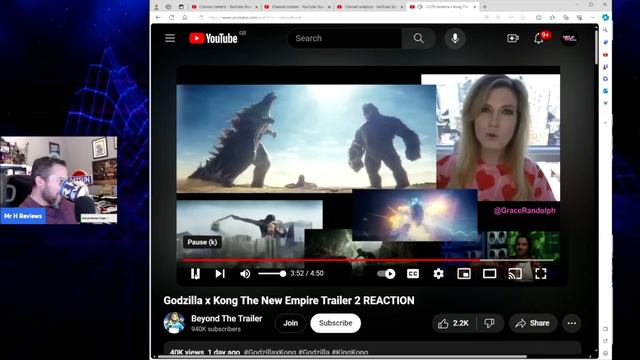640x360 pixels.
Task: Focus the YouTube Search field
Action: point(345,38)
